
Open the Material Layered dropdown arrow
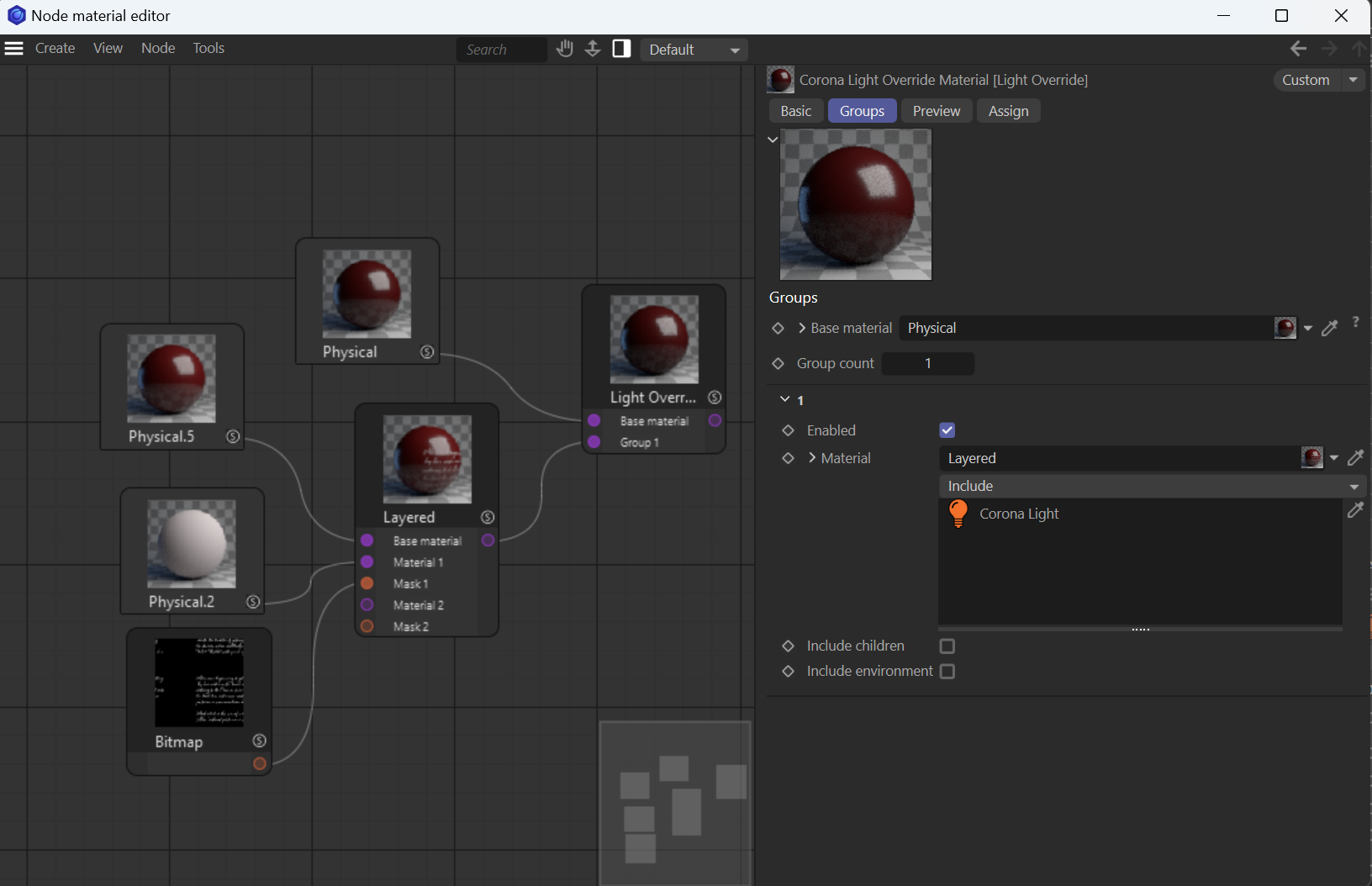[1334, 458]
